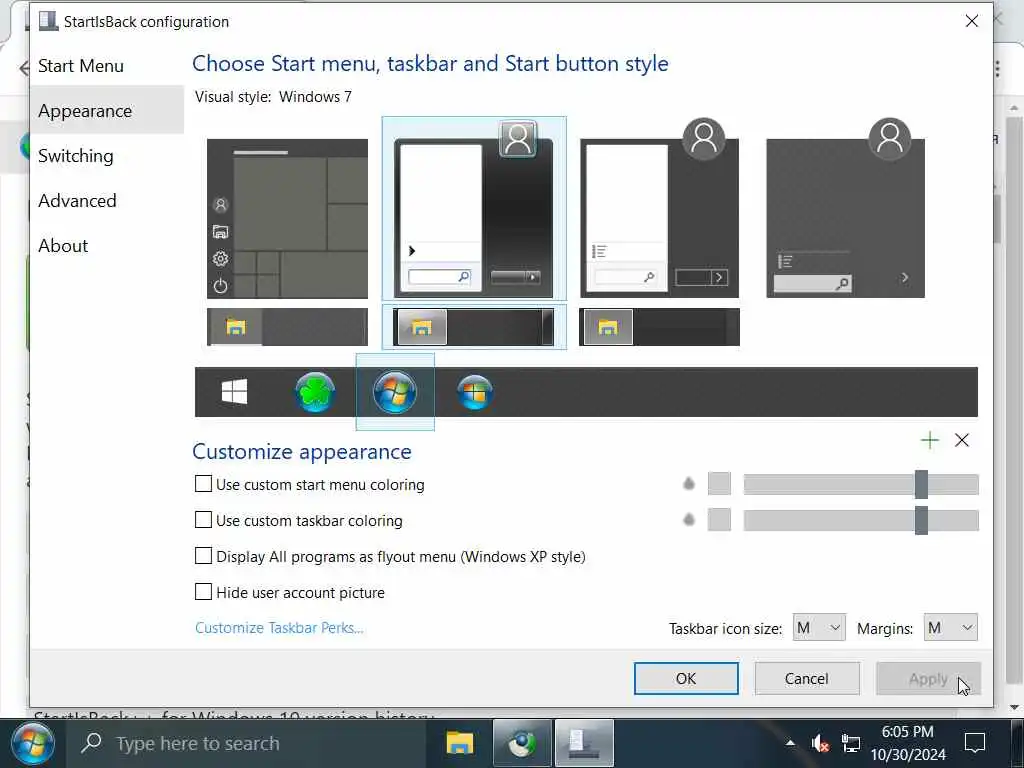Viewport: 1024px width, 768px height.
Task: Click the Apply button
Action: coord(928,679)
